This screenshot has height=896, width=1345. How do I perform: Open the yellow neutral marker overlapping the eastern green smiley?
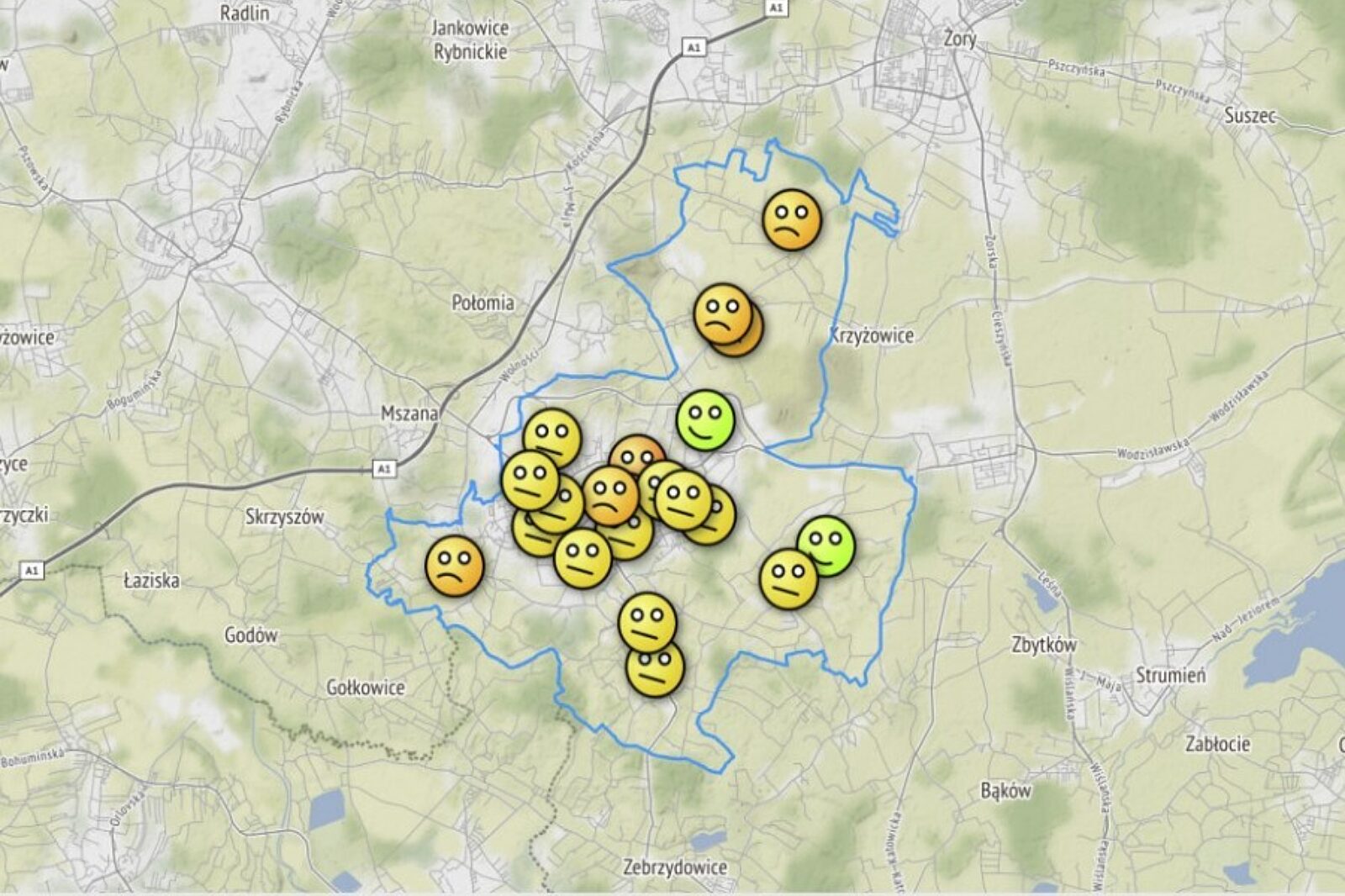click(788, 578)
